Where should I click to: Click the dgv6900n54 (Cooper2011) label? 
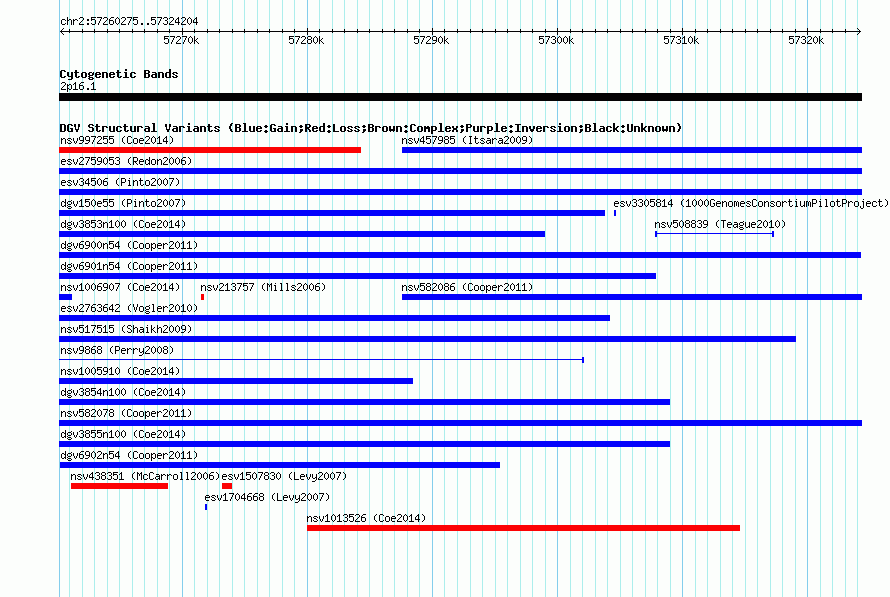pos(129,245)
